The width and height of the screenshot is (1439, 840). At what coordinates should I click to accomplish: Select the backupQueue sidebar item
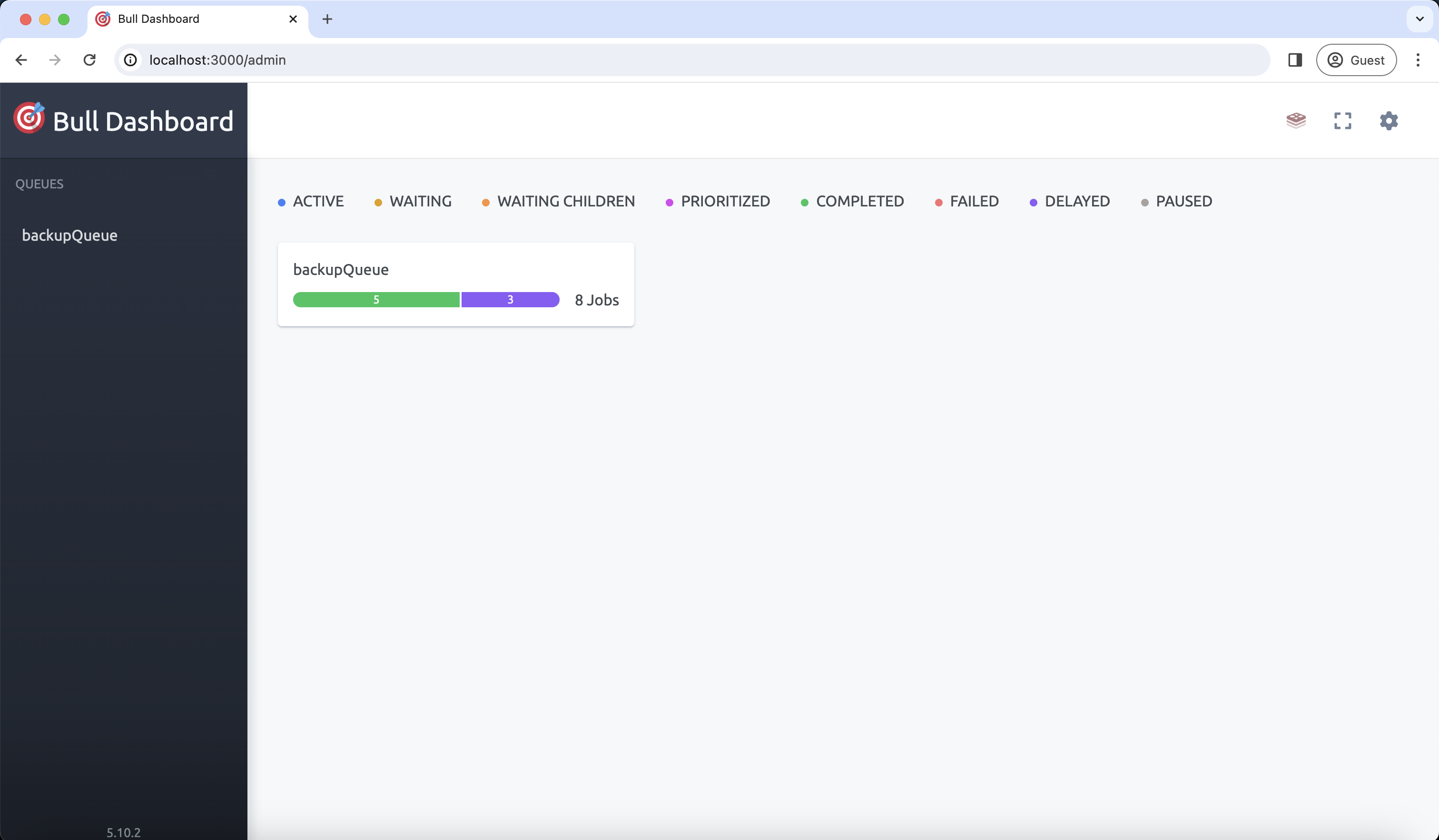tap(69, 235)
